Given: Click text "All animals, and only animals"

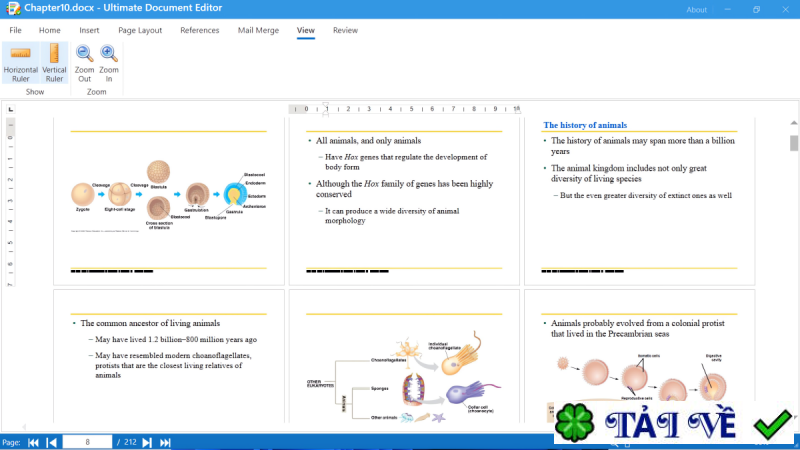Looking at the screenshot, I should [x=368, y=141].
